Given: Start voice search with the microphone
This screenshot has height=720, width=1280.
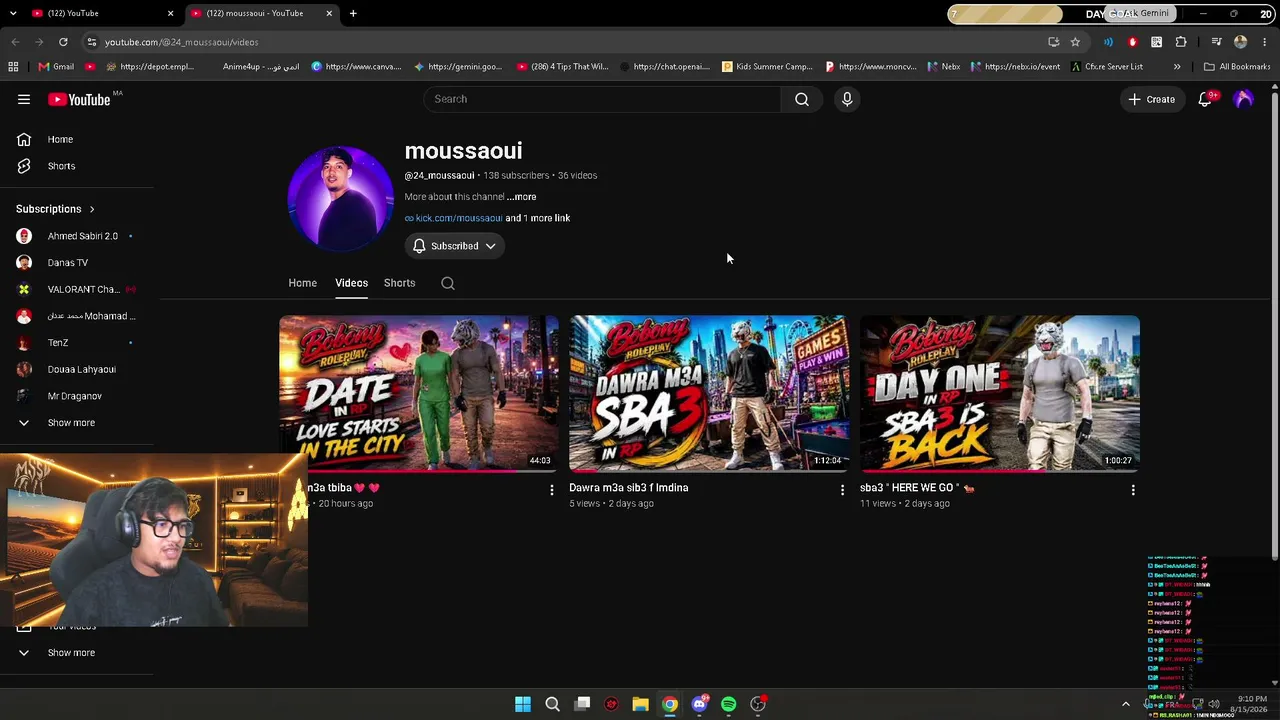Looking at the screenshot, I should click(x=847, y=99).
